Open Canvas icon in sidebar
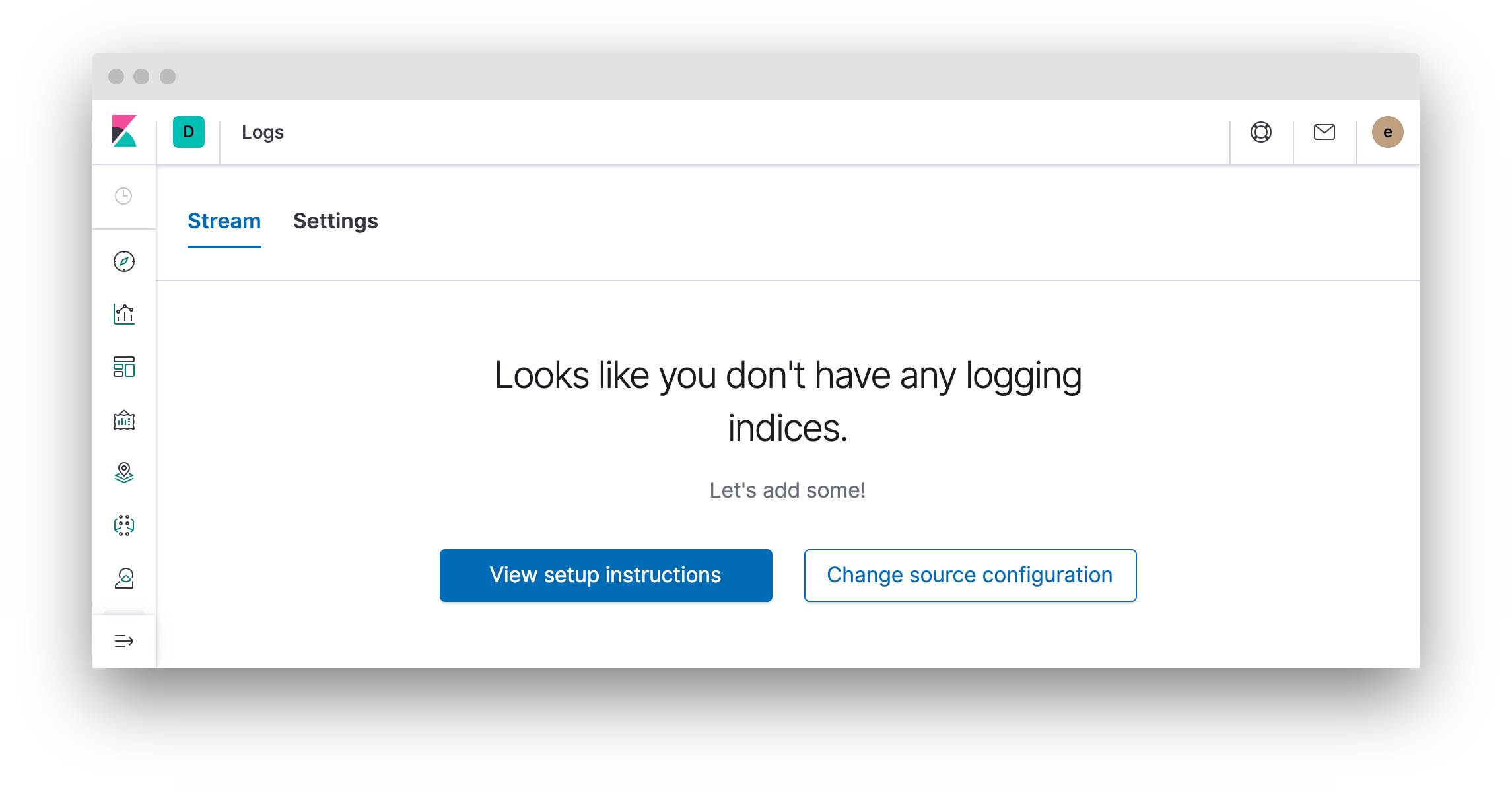 [x=124, y=420]
